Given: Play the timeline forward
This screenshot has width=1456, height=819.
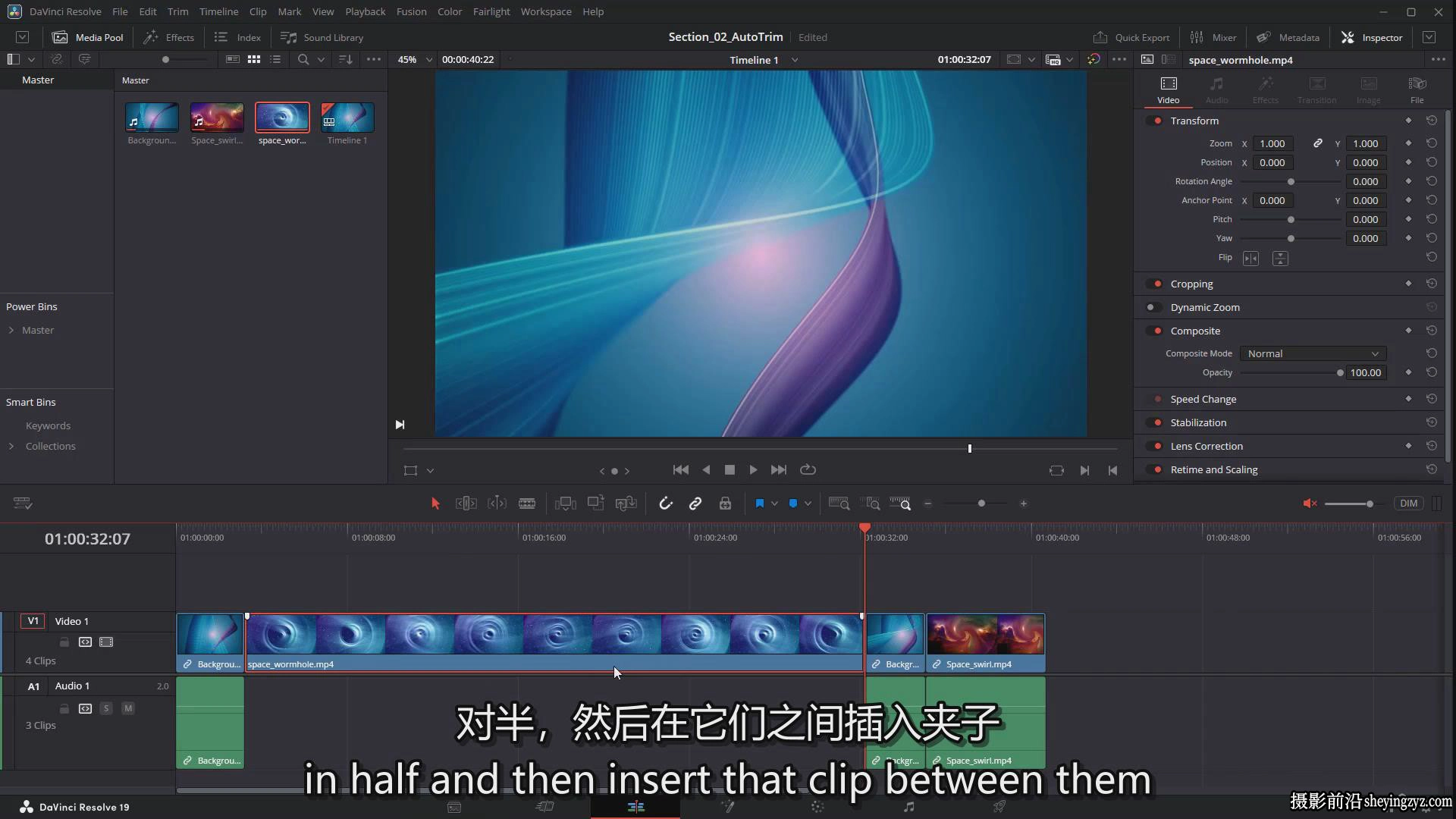Looking at the screenshot, I should point(753,470).
